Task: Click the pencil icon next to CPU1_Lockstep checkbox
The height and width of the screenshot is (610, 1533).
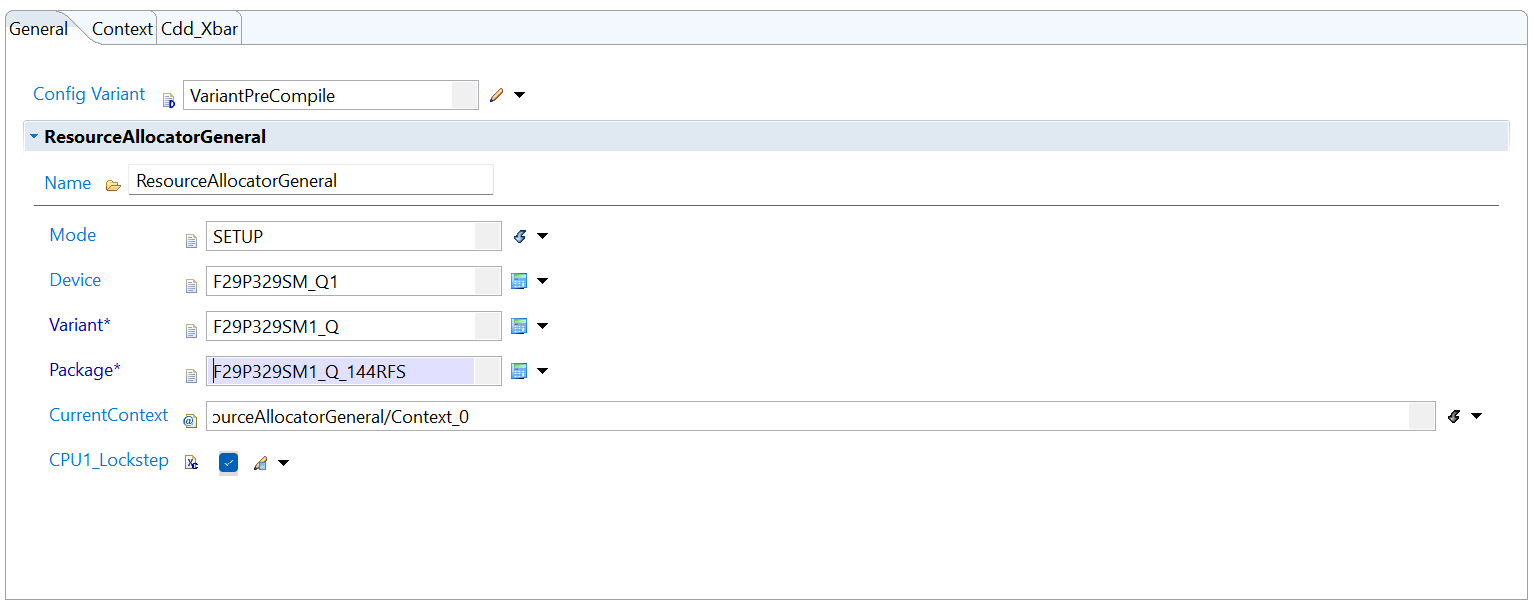Action: (x=261, y=463)
